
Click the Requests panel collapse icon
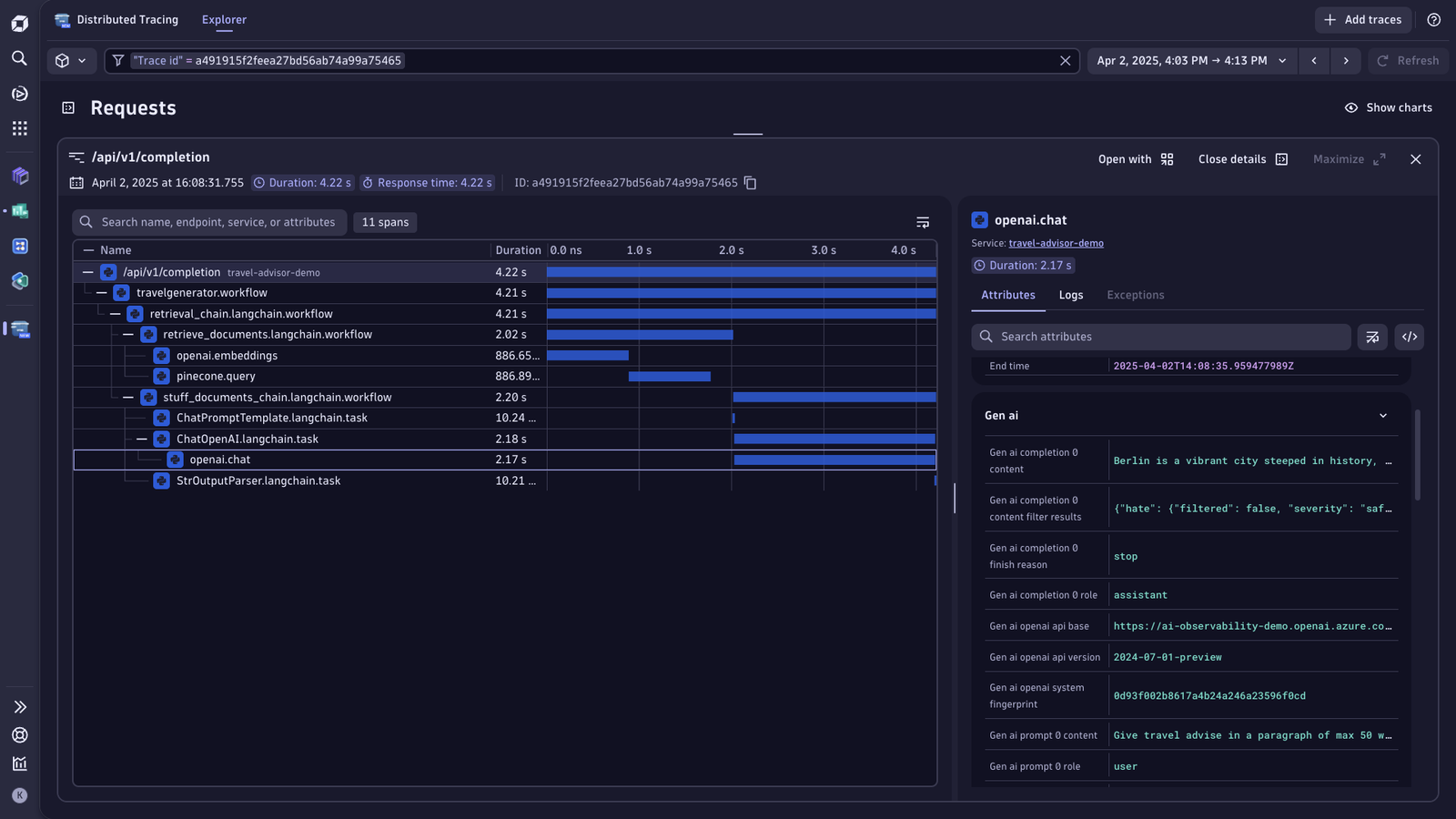68,108
